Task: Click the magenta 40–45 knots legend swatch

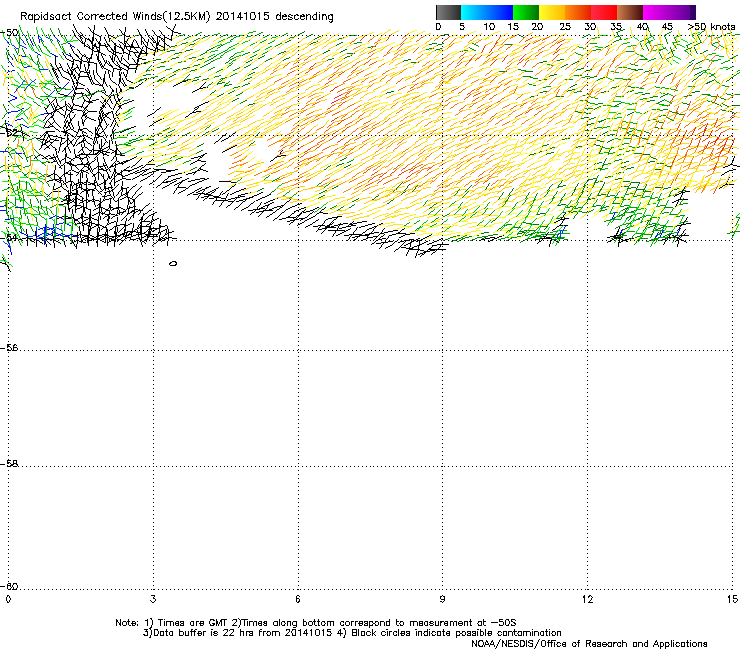Action: click(656, 12)
